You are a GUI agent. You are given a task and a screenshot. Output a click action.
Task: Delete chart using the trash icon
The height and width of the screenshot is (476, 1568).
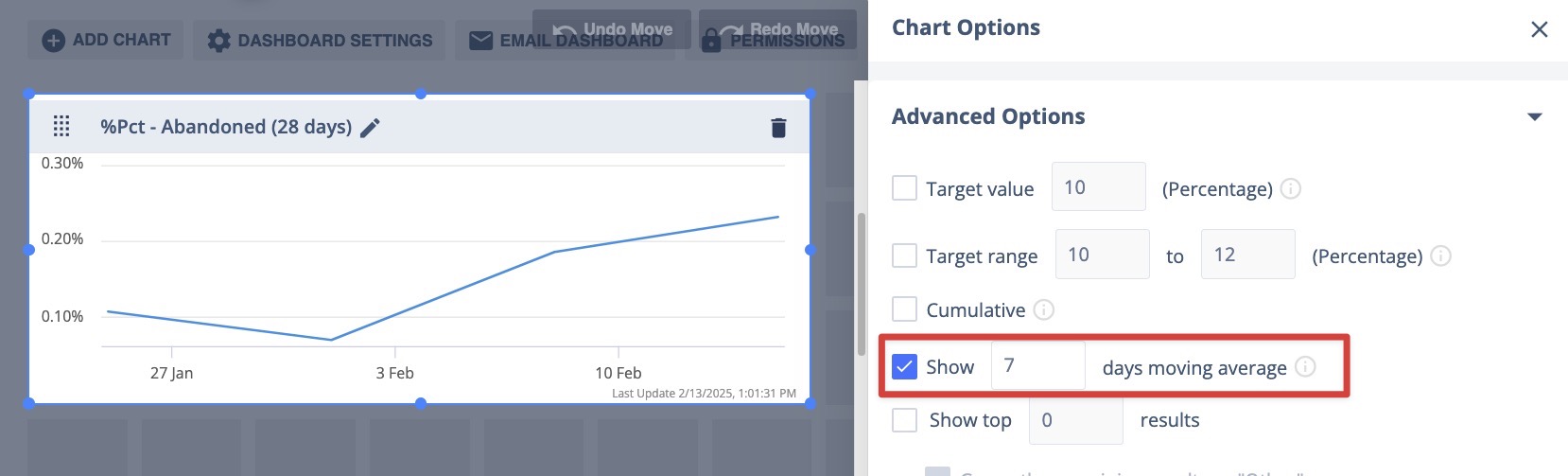tap(778, 128)
